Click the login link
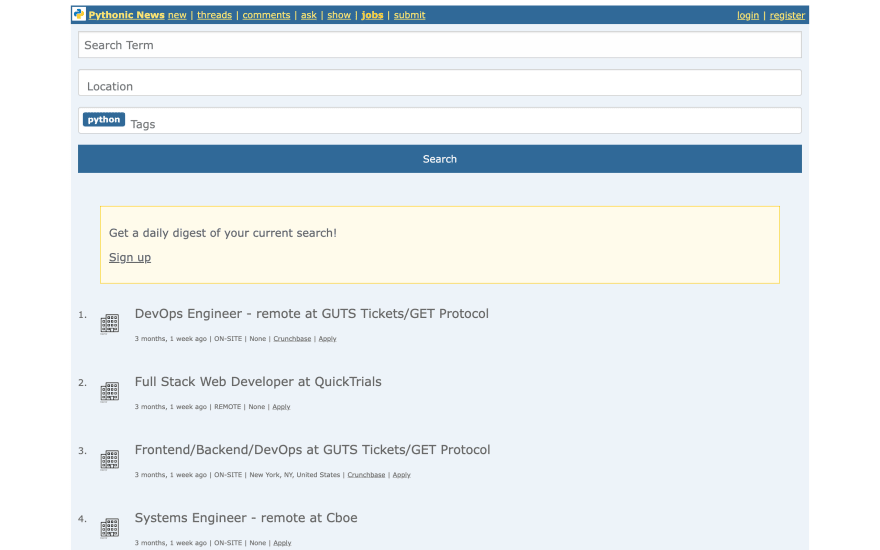This screenshot has height=550, width=880. pyautogui.click(x=748, y=15)
